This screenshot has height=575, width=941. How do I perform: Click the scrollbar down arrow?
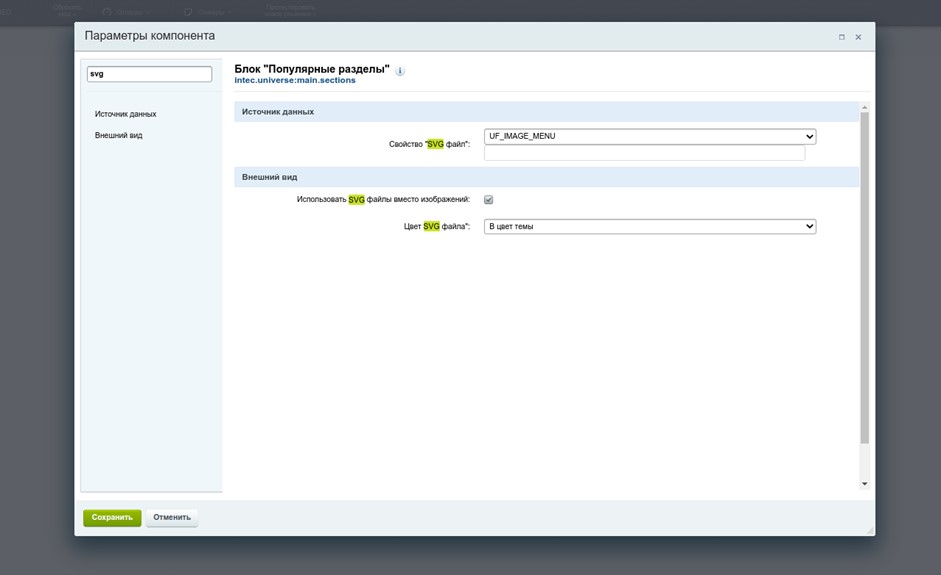tap(865, 484)
